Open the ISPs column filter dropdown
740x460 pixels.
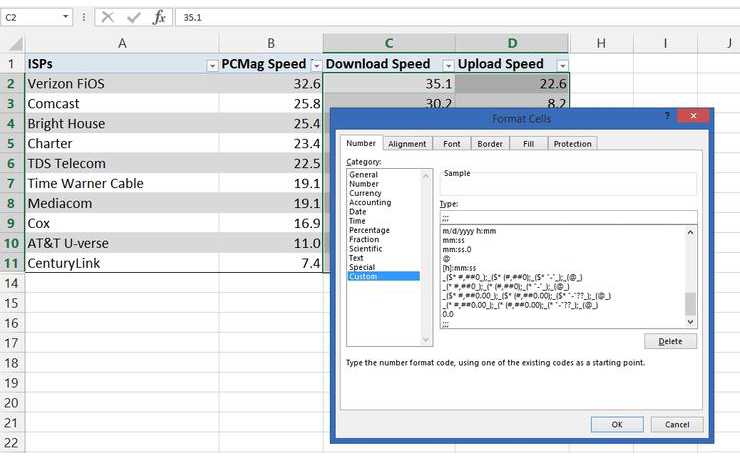click(211, 65)
